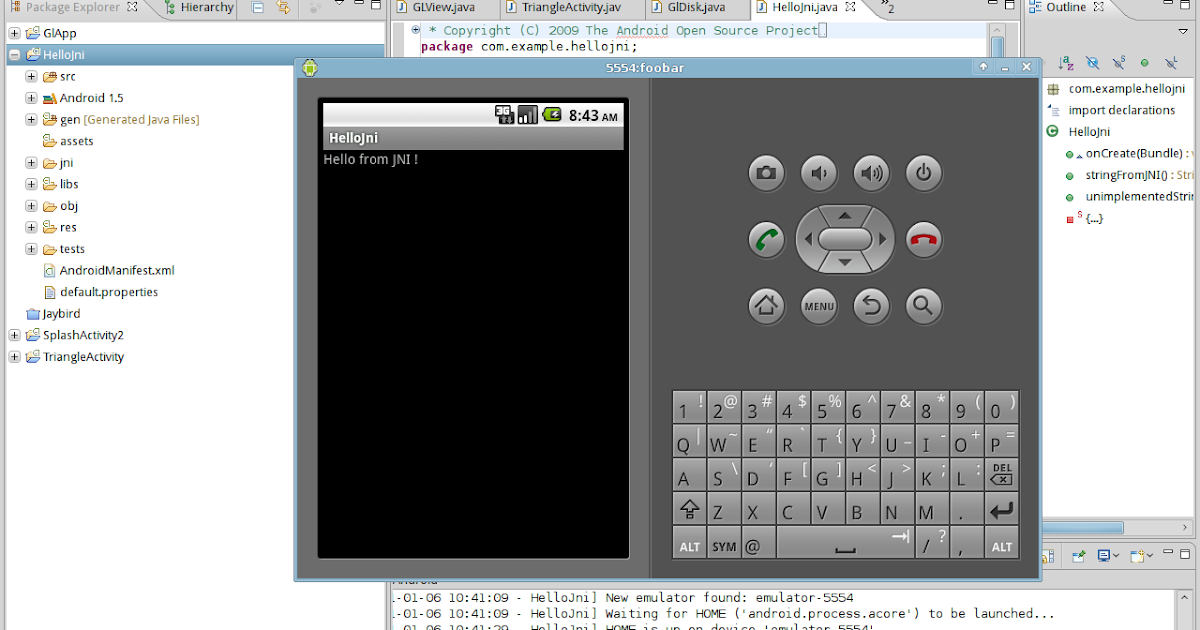The width and height of the screenshot is (1200, 630).
Task: Hit the emulator power button
Action: point(924,174)
